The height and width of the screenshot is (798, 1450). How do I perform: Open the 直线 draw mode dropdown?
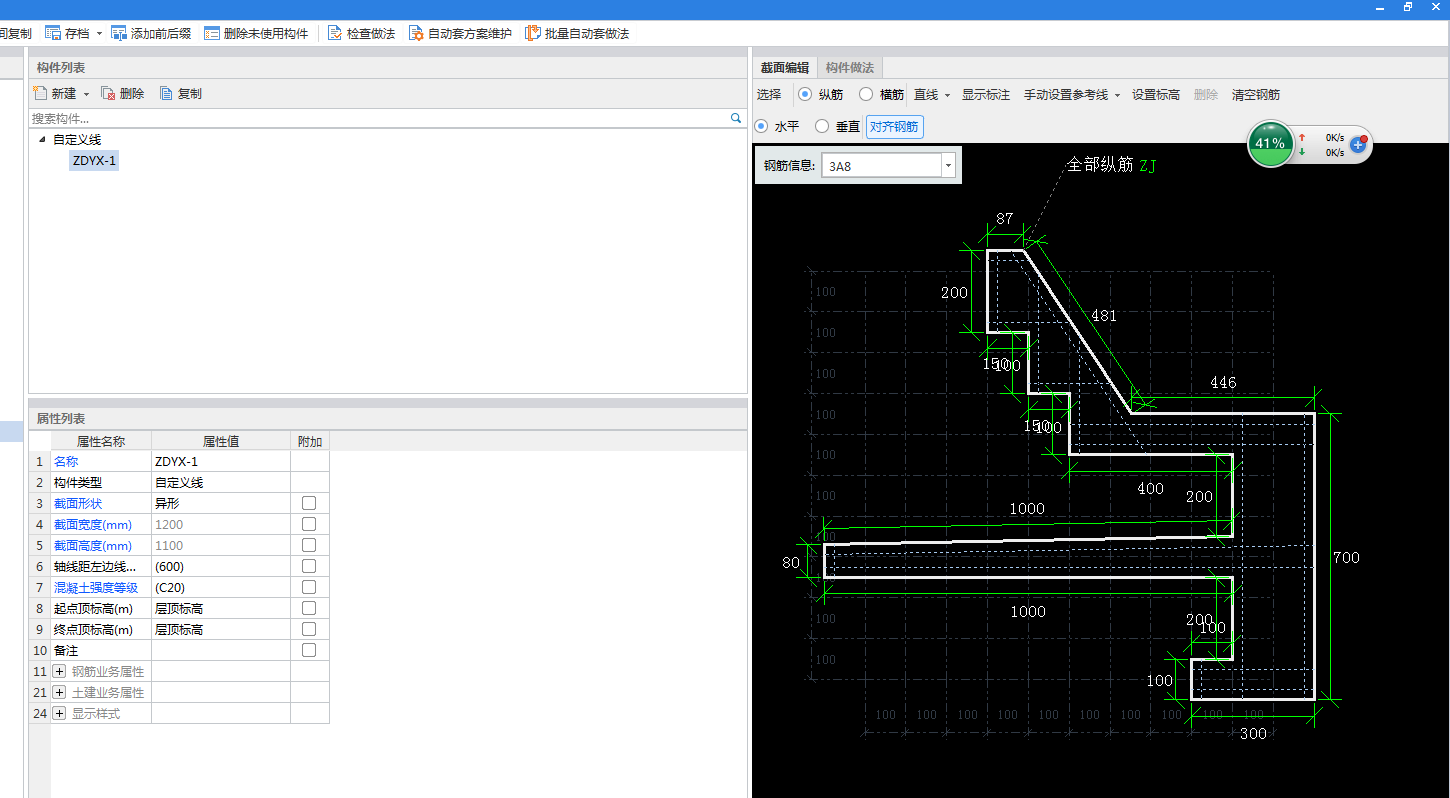(x=947, y=95)
